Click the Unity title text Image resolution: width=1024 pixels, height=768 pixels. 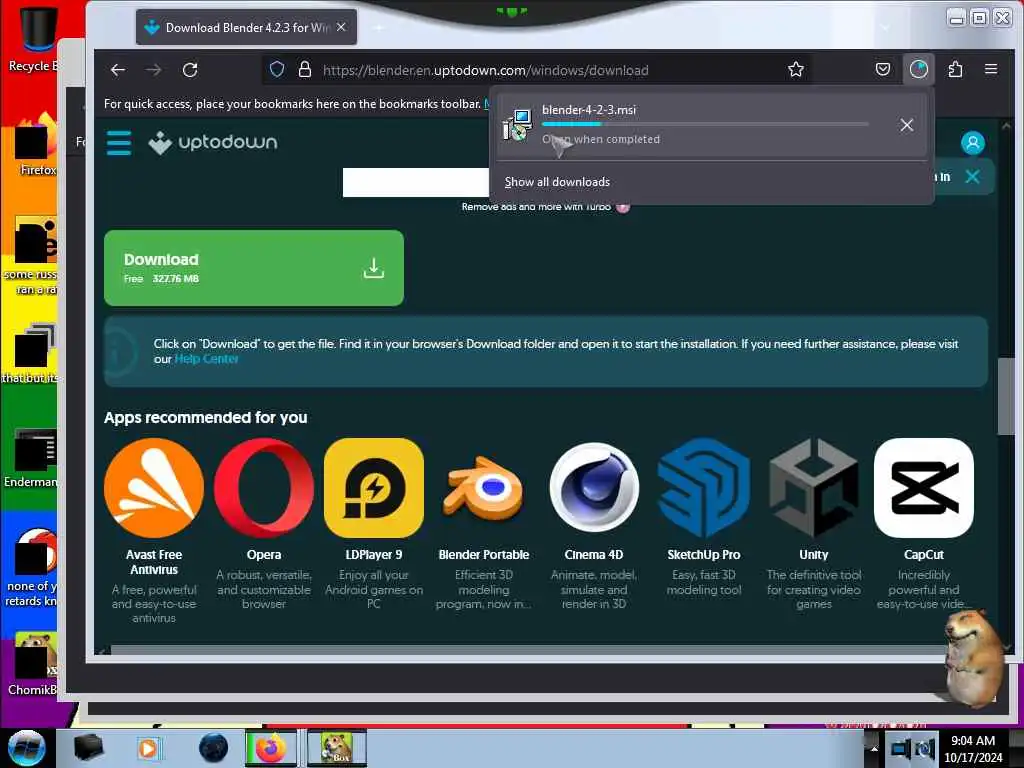coord(814,554)
